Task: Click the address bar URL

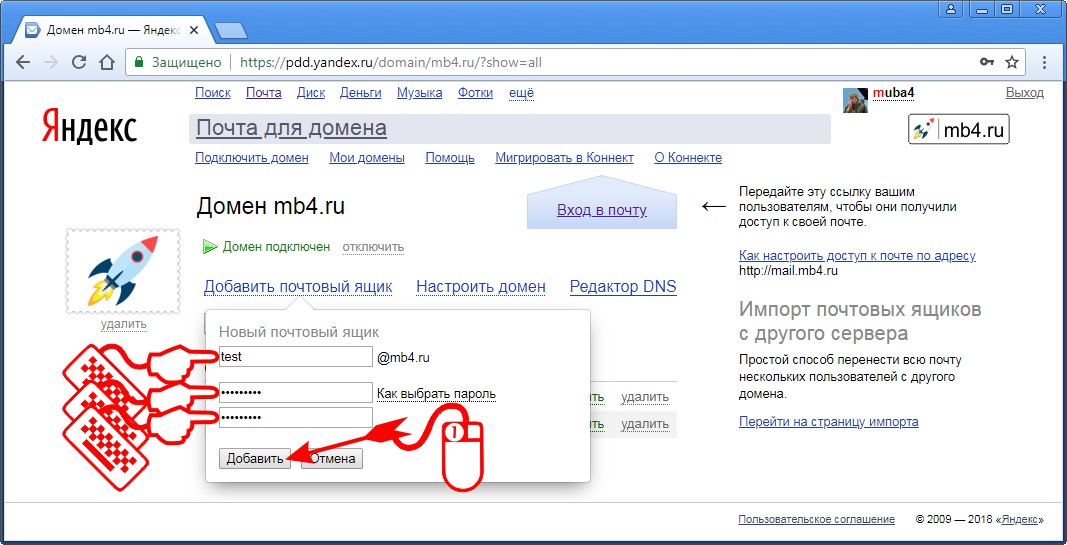Action: click(391, 63)
